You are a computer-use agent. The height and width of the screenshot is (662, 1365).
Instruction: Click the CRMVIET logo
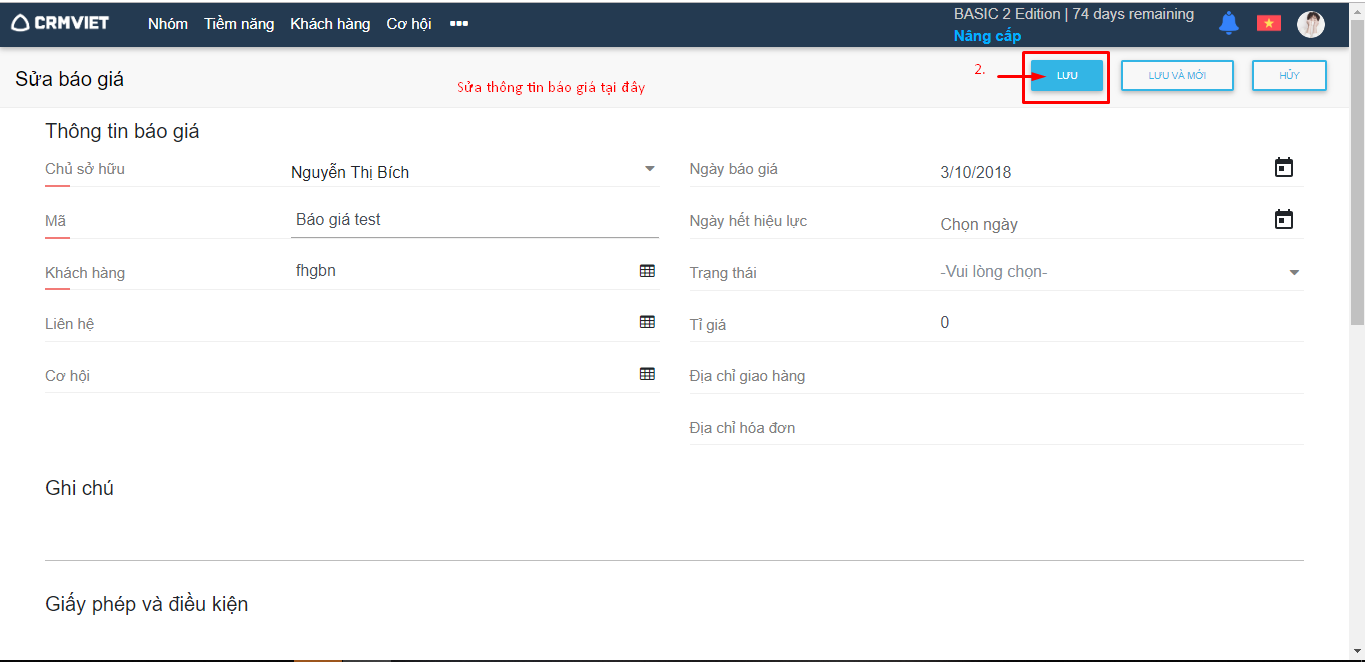coord(60,23)
